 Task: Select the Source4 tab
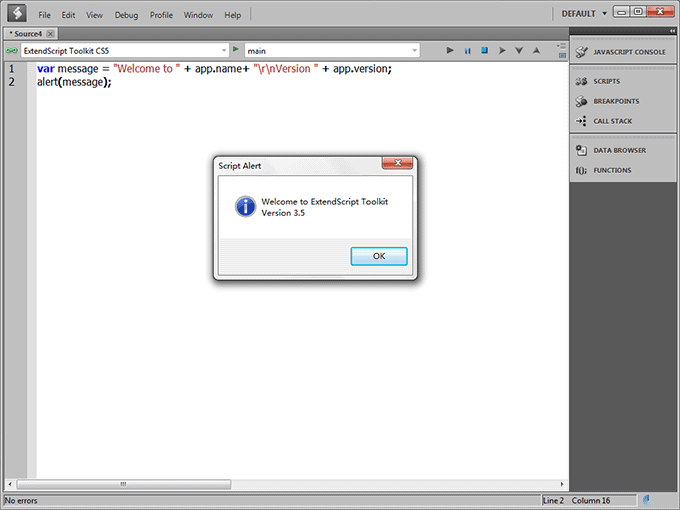click(27, 34)
